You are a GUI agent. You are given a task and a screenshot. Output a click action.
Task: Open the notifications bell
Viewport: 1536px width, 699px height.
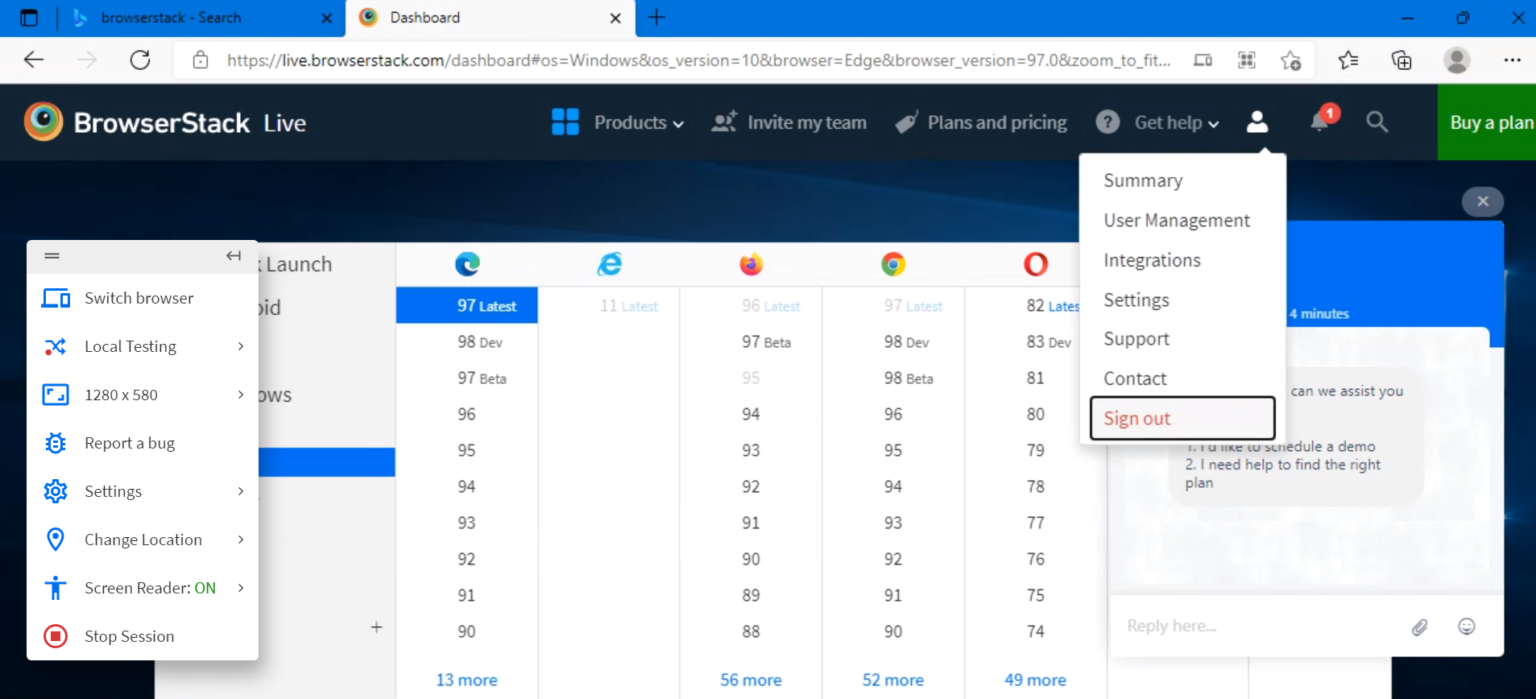[1319, 122]
